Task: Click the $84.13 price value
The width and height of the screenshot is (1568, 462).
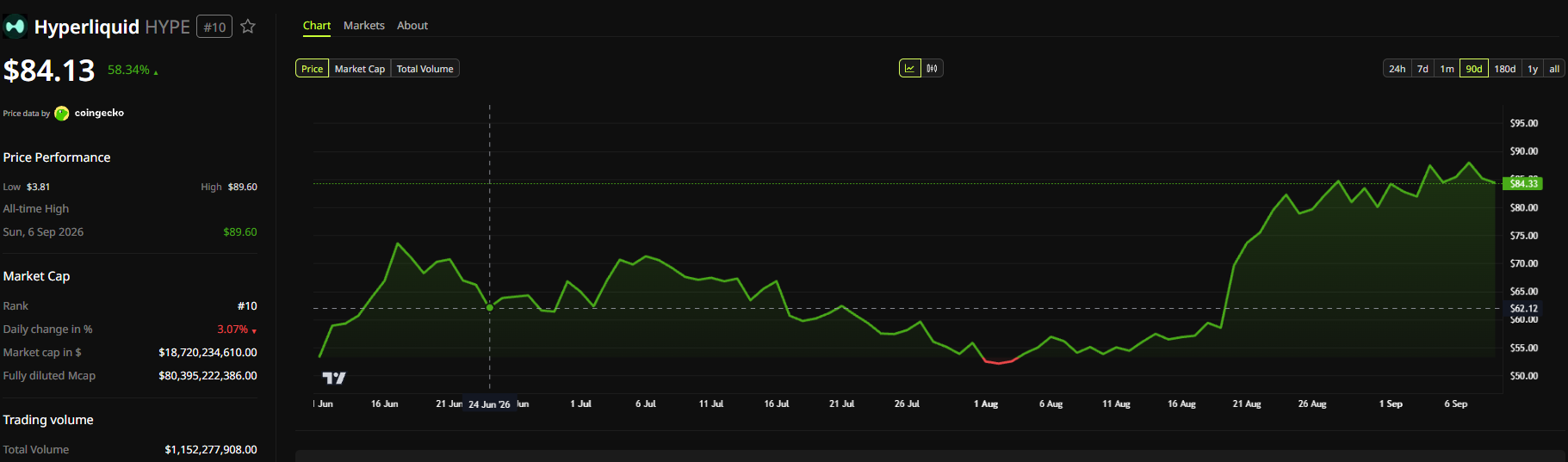Action: pos(49,71)
